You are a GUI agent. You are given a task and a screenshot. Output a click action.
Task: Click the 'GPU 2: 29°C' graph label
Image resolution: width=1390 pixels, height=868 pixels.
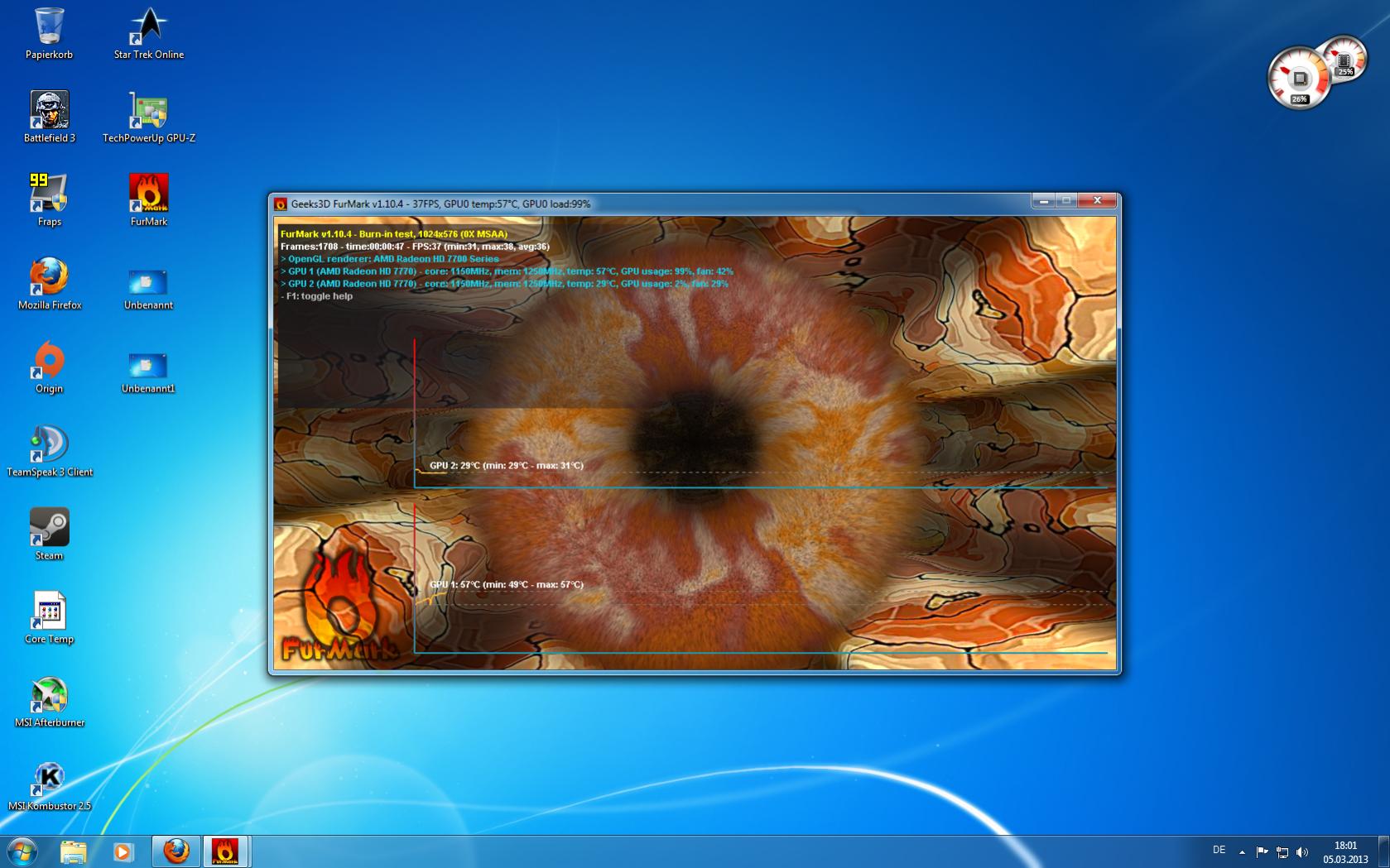coord(506,465)
